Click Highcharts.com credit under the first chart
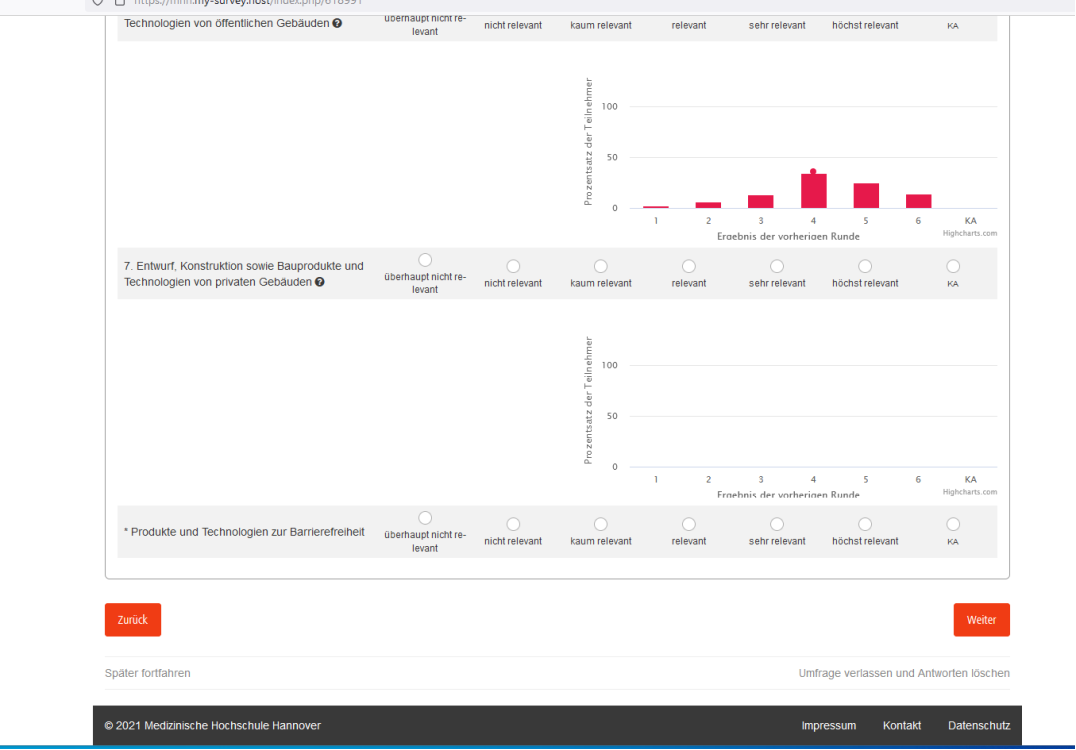This screenshot has height=750, width=1076. tap(969, 233)
